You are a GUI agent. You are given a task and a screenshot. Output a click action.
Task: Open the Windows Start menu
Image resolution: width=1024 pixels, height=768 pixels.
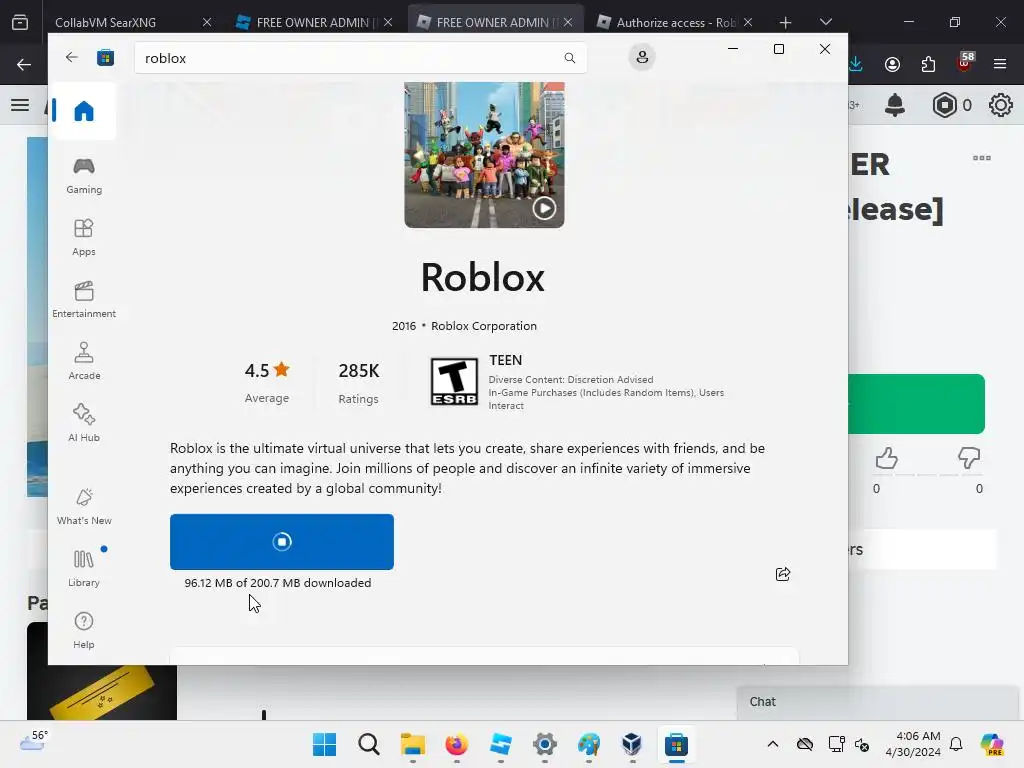325,744
